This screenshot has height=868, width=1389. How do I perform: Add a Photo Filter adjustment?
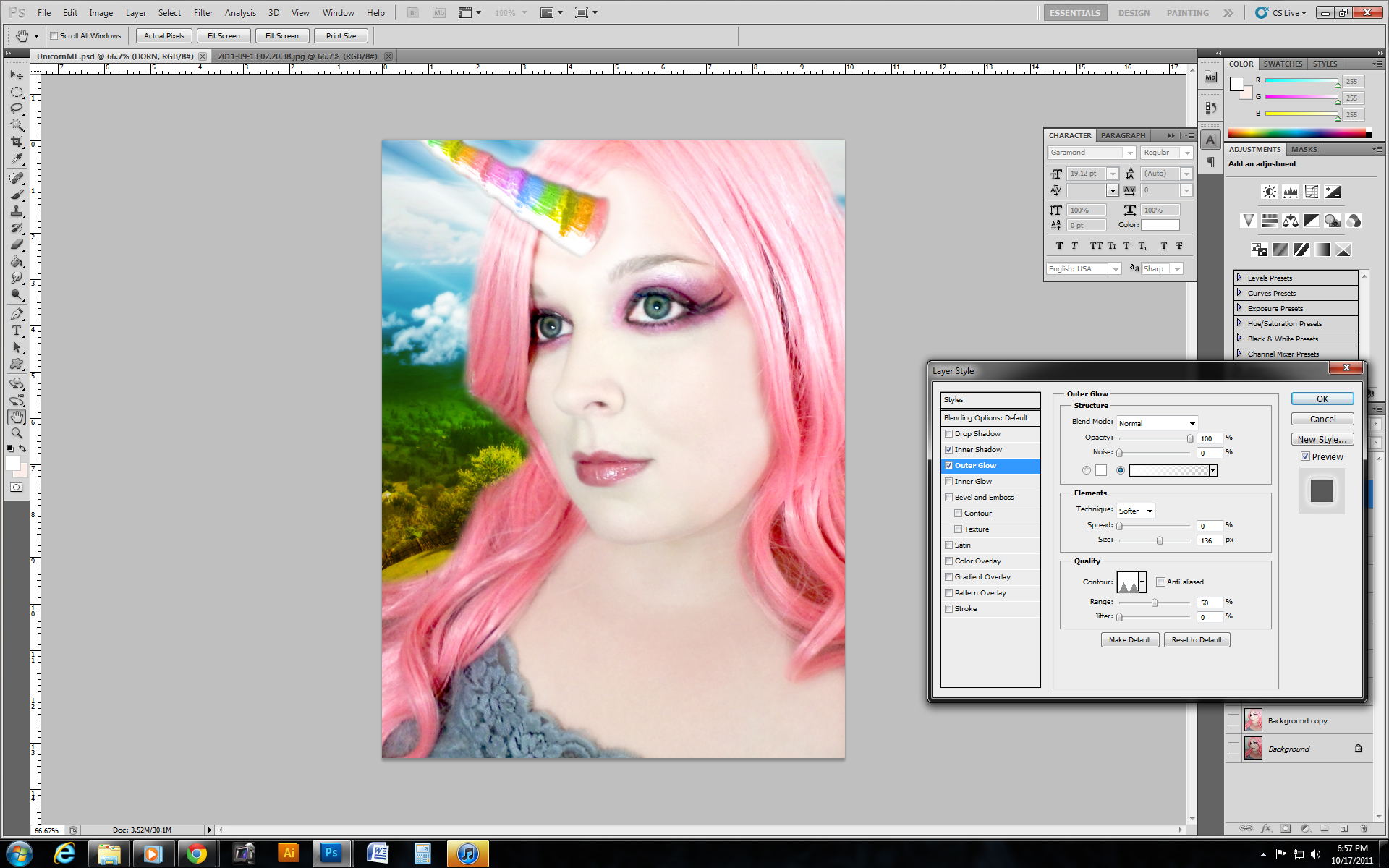(x=1333, y=221)
